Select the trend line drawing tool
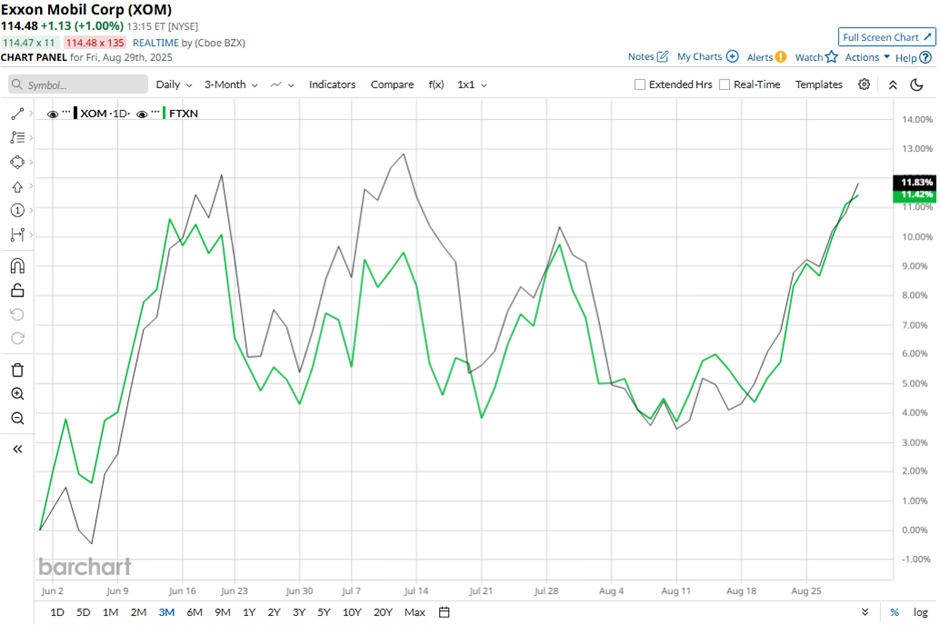The height and width of the screenshot is (625, 940). coord(17,114)
